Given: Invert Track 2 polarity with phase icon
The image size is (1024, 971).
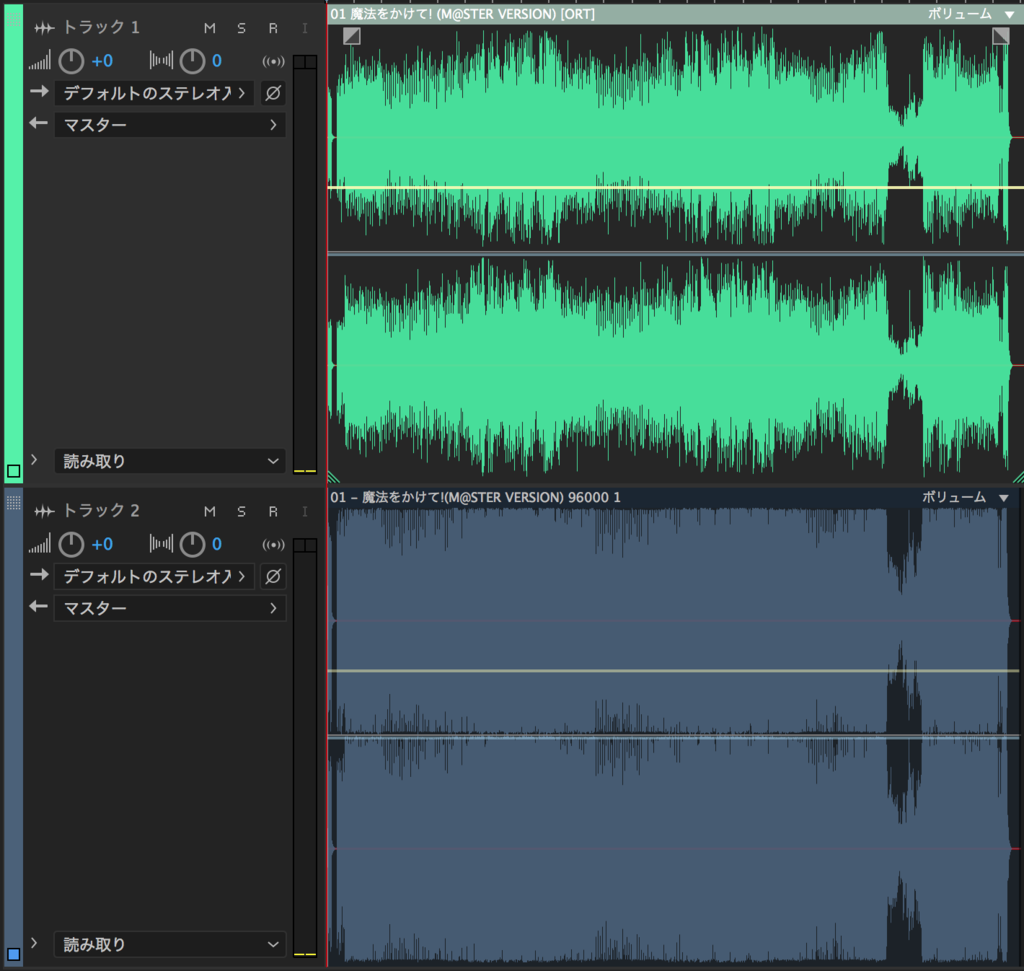Looking at the screenshot, I should [x=273, y=576].
